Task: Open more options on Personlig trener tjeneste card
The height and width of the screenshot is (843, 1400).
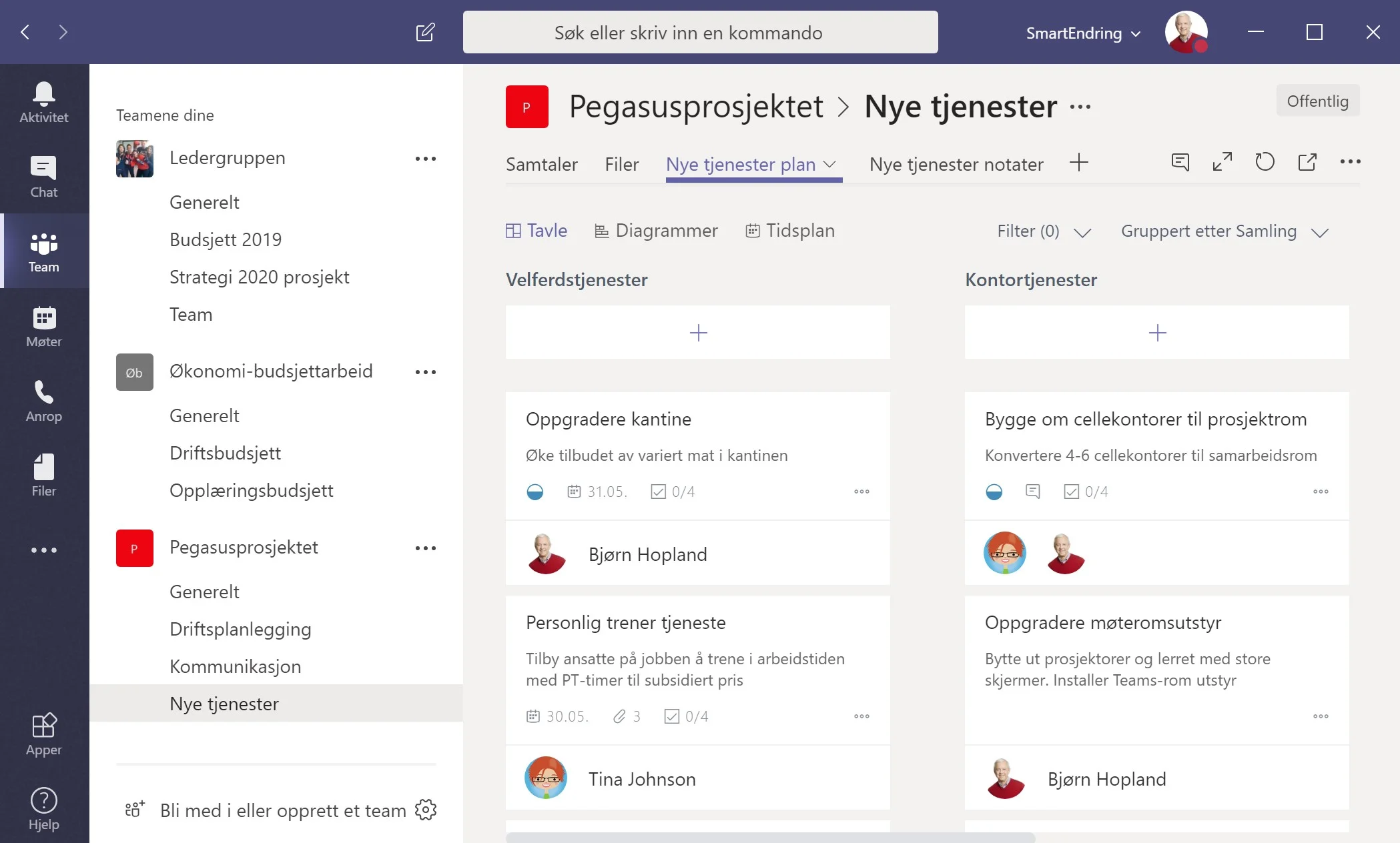Action: coord(861,716)
